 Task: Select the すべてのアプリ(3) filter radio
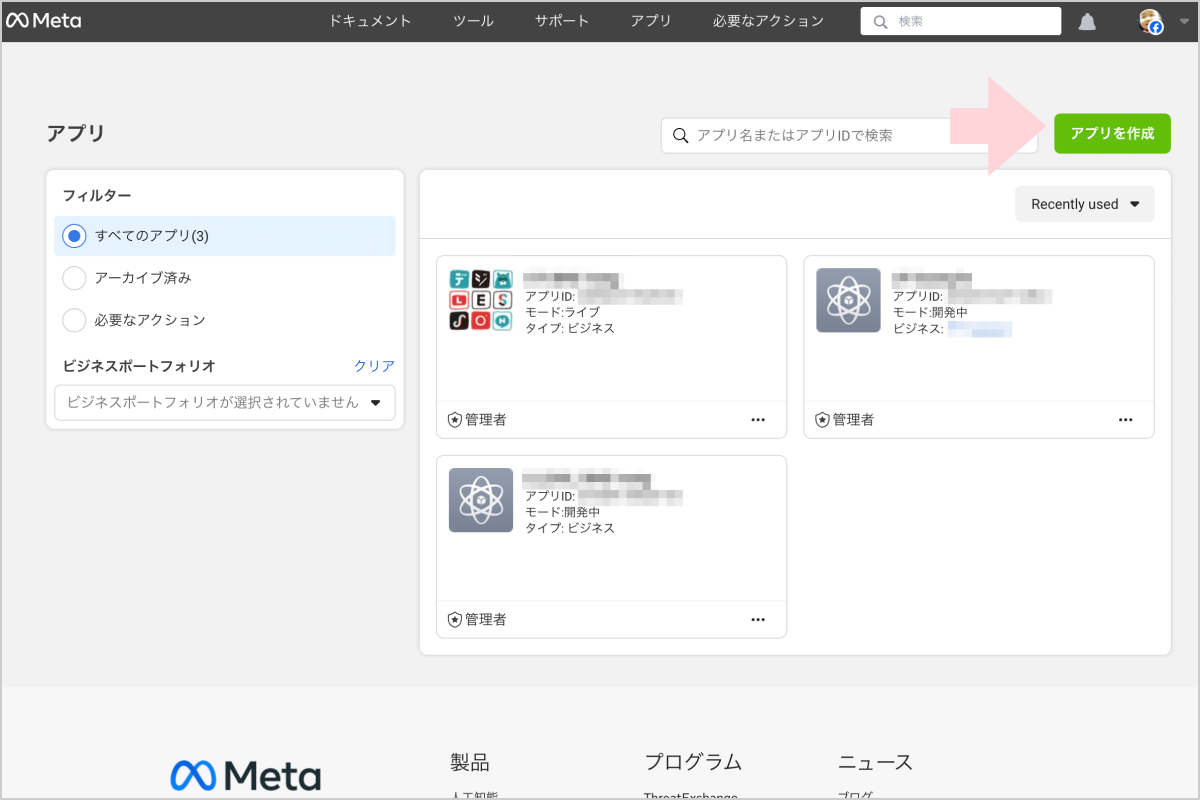pos(74,236)
